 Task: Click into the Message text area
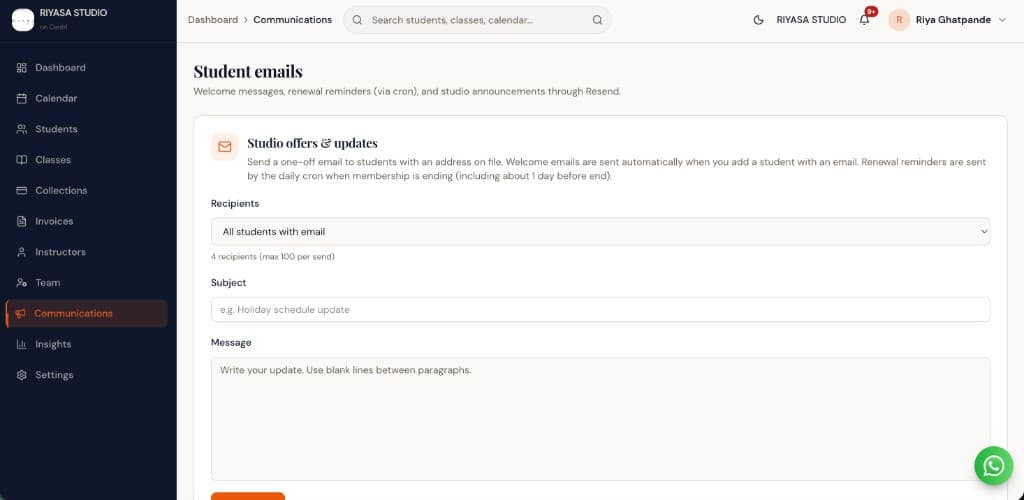[600, 419]
